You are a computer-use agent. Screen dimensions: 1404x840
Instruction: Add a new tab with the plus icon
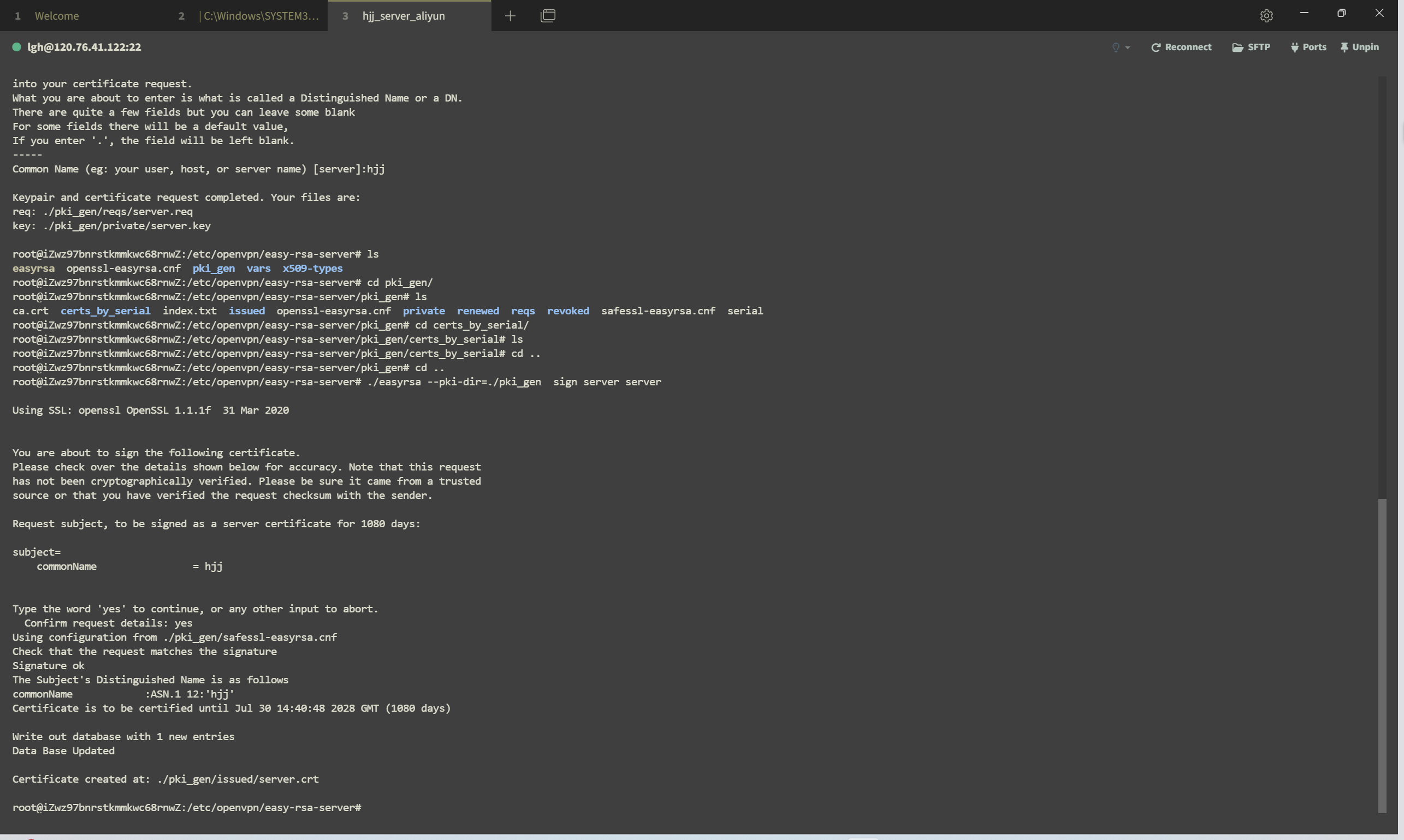pyautogui.click(x=510, y=16)
